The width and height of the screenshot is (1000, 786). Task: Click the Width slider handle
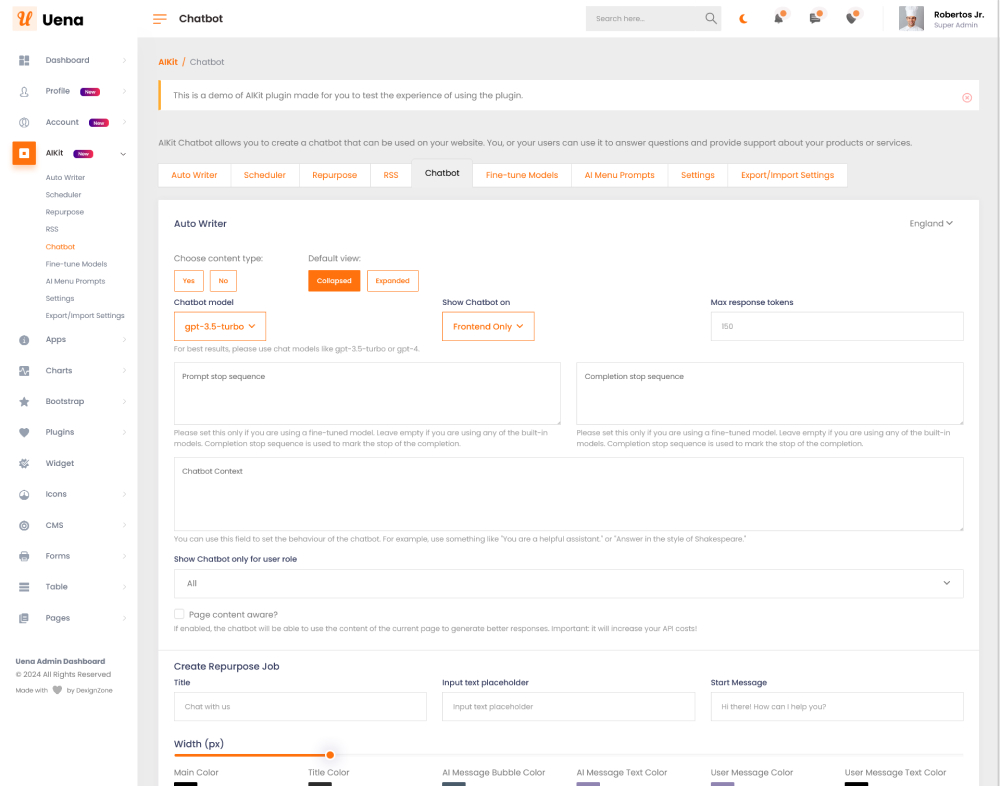tap(330, 755)
